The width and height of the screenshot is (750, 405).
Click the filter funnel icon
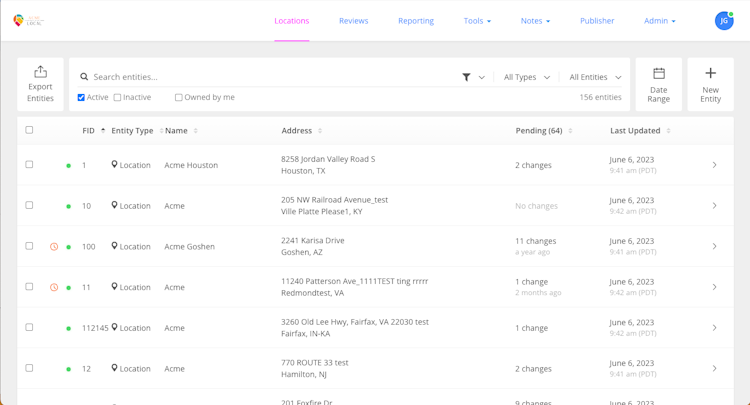pyautogui.click(x=466, y=77)
